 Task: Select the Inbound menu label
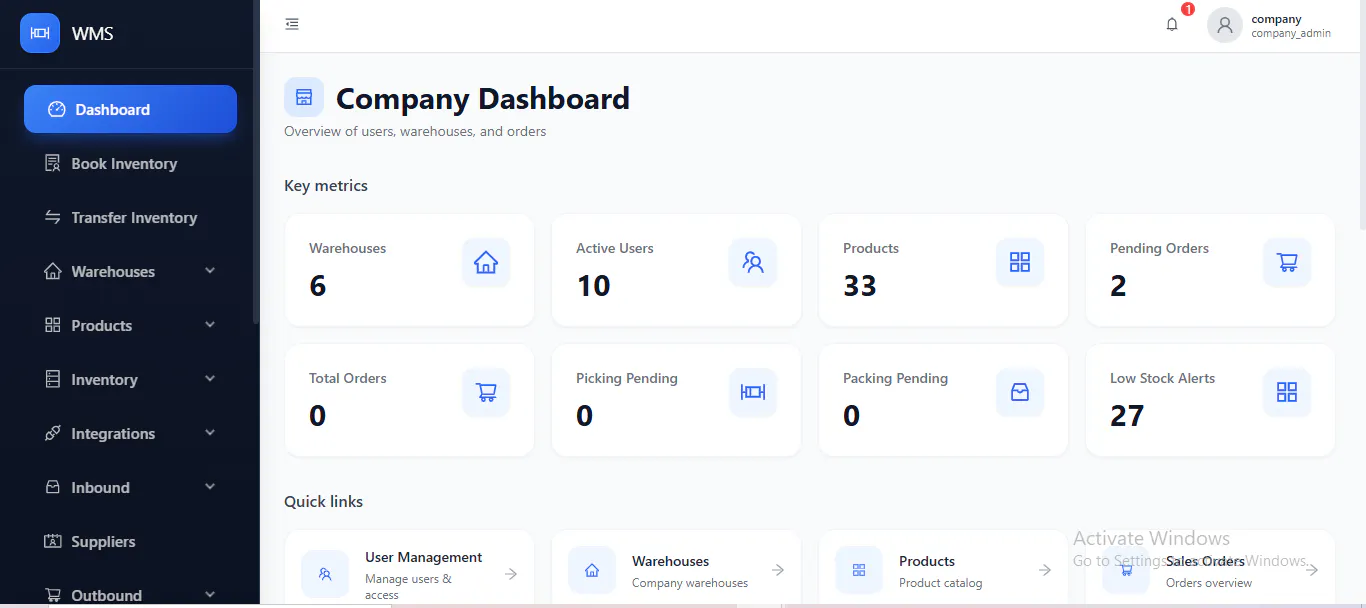[x=100, y=488]
